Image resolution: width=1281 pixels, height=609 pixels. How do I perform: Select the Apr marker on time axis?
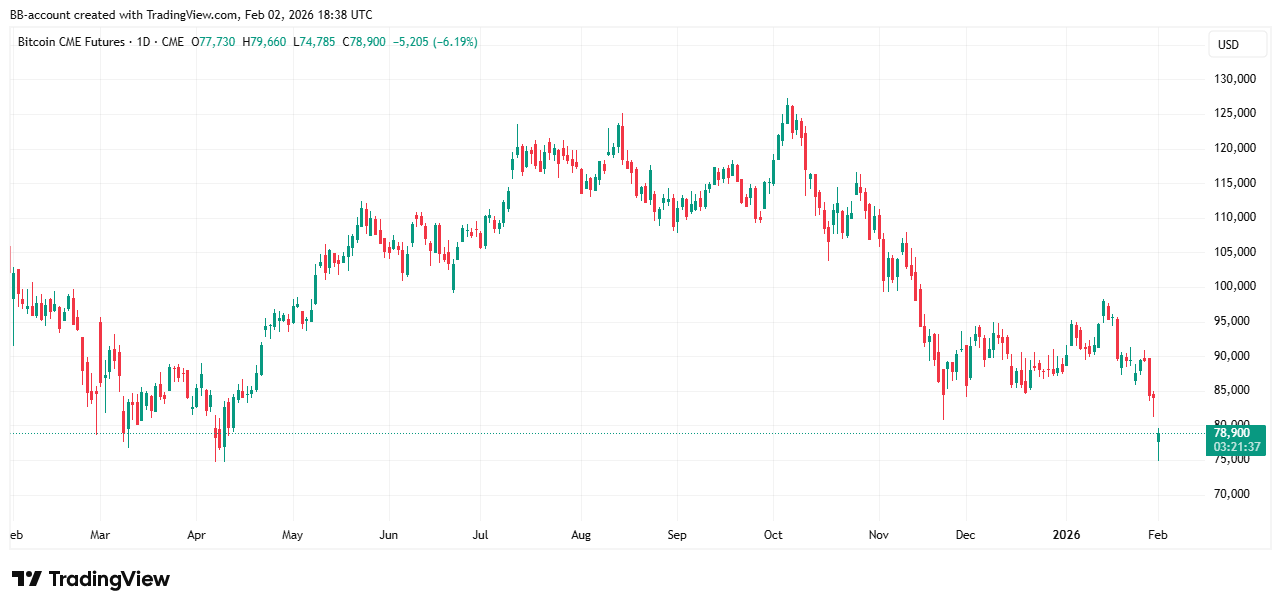(x=196, y=535)
